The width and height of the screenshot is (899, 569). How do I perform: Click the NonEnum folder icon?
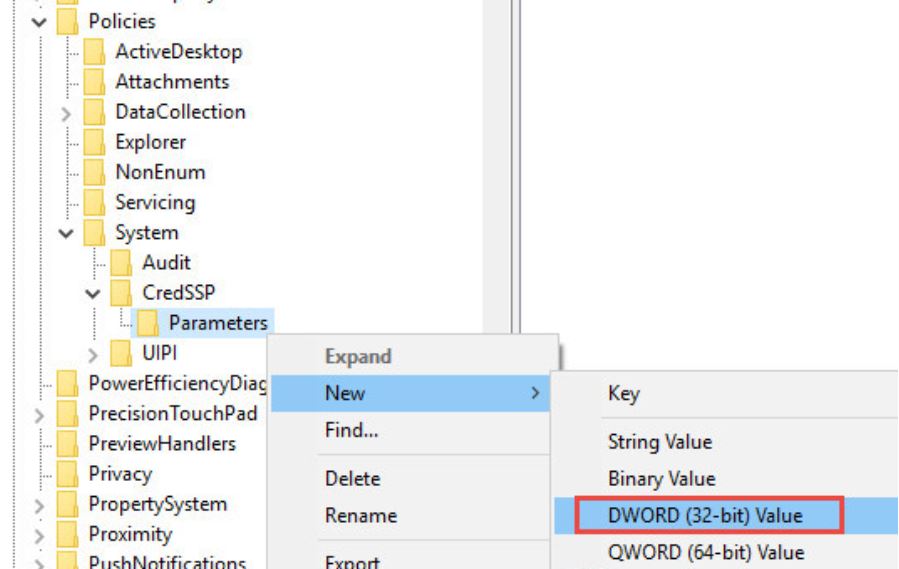click(93, 172)
